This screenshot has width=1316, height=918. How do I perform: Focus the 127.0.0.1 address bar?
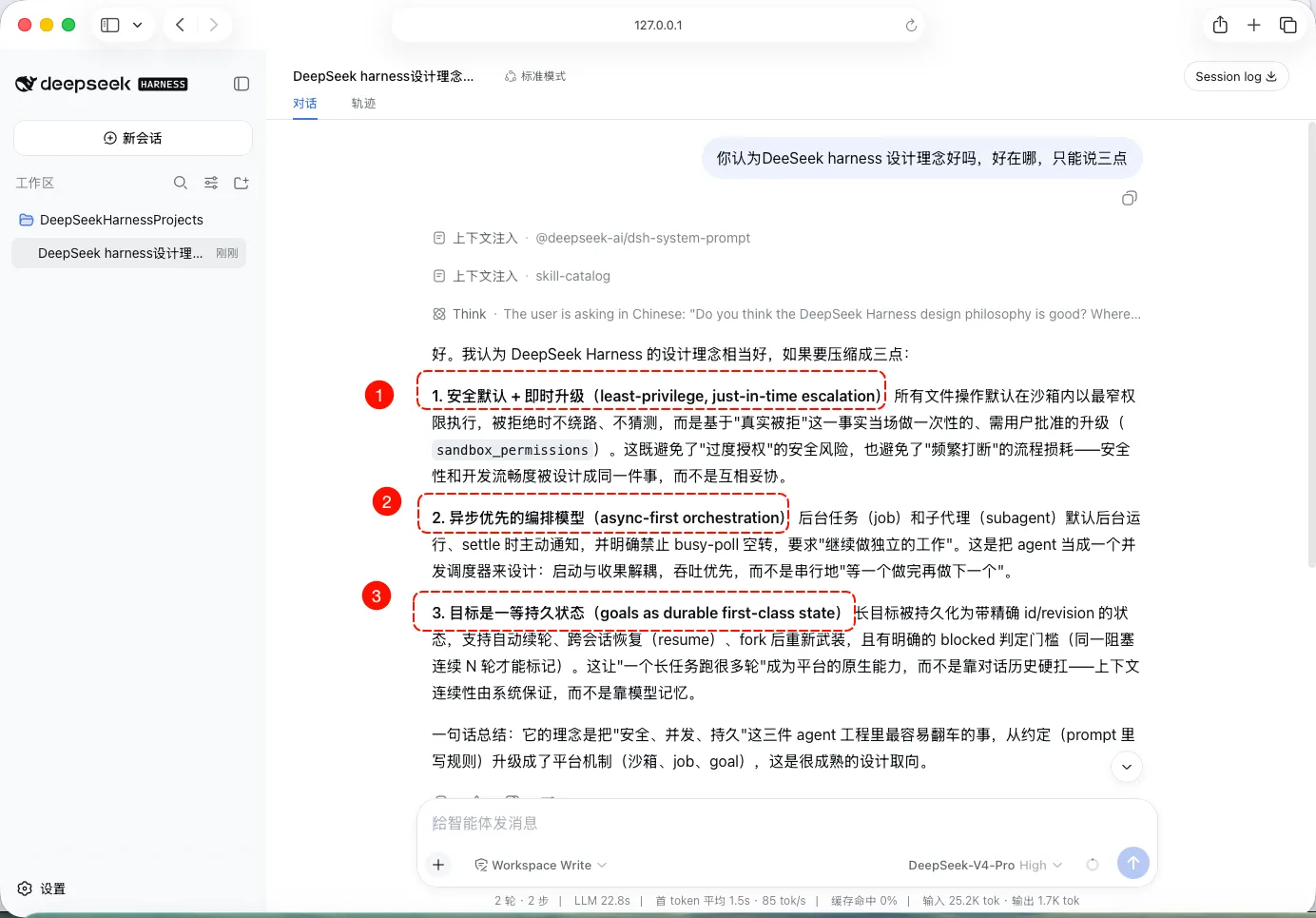pyautogui.click(x=658, y=26)
